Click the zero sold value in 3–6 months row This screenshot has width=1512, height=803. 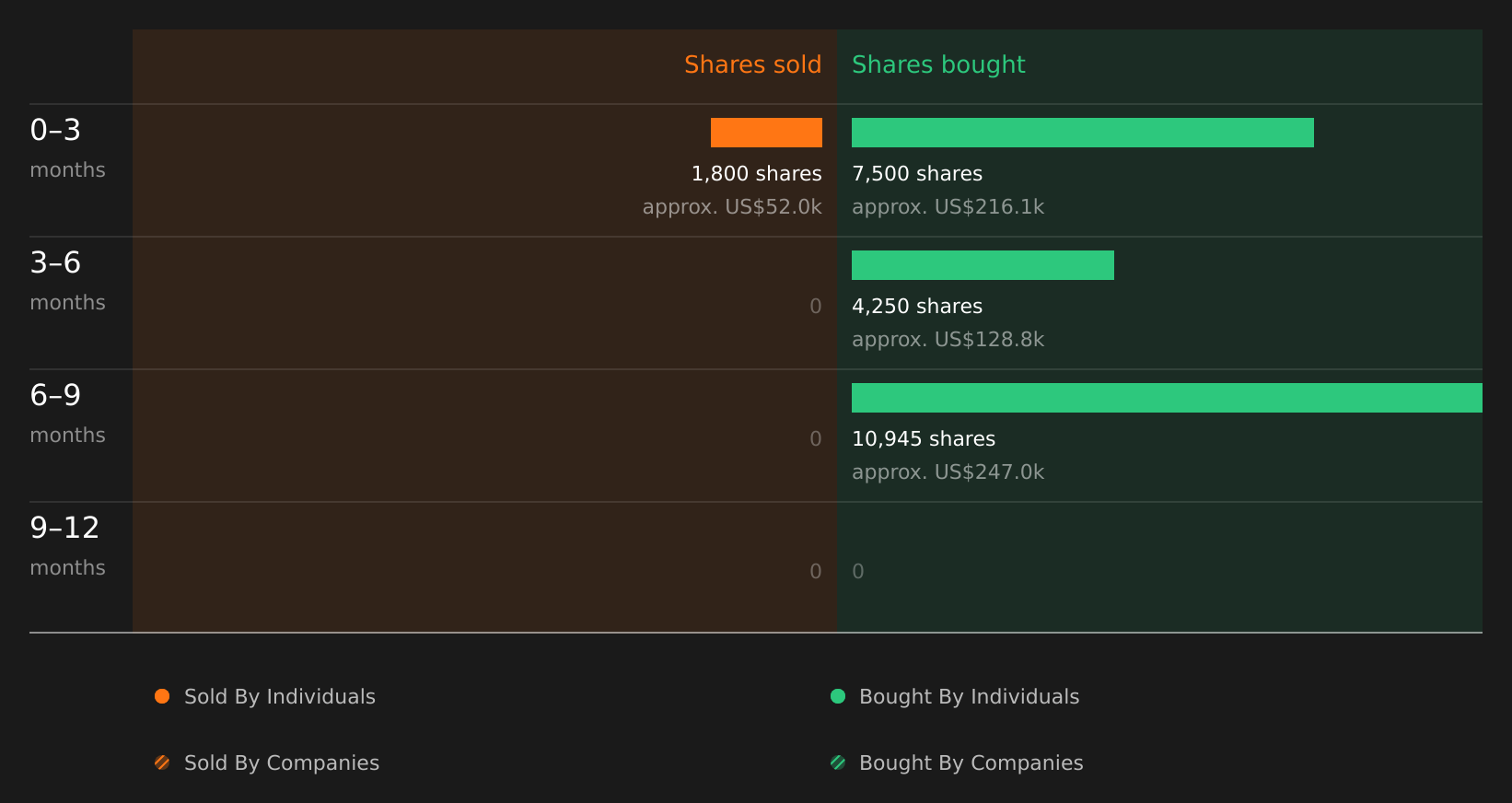click(x=816, y=307)
